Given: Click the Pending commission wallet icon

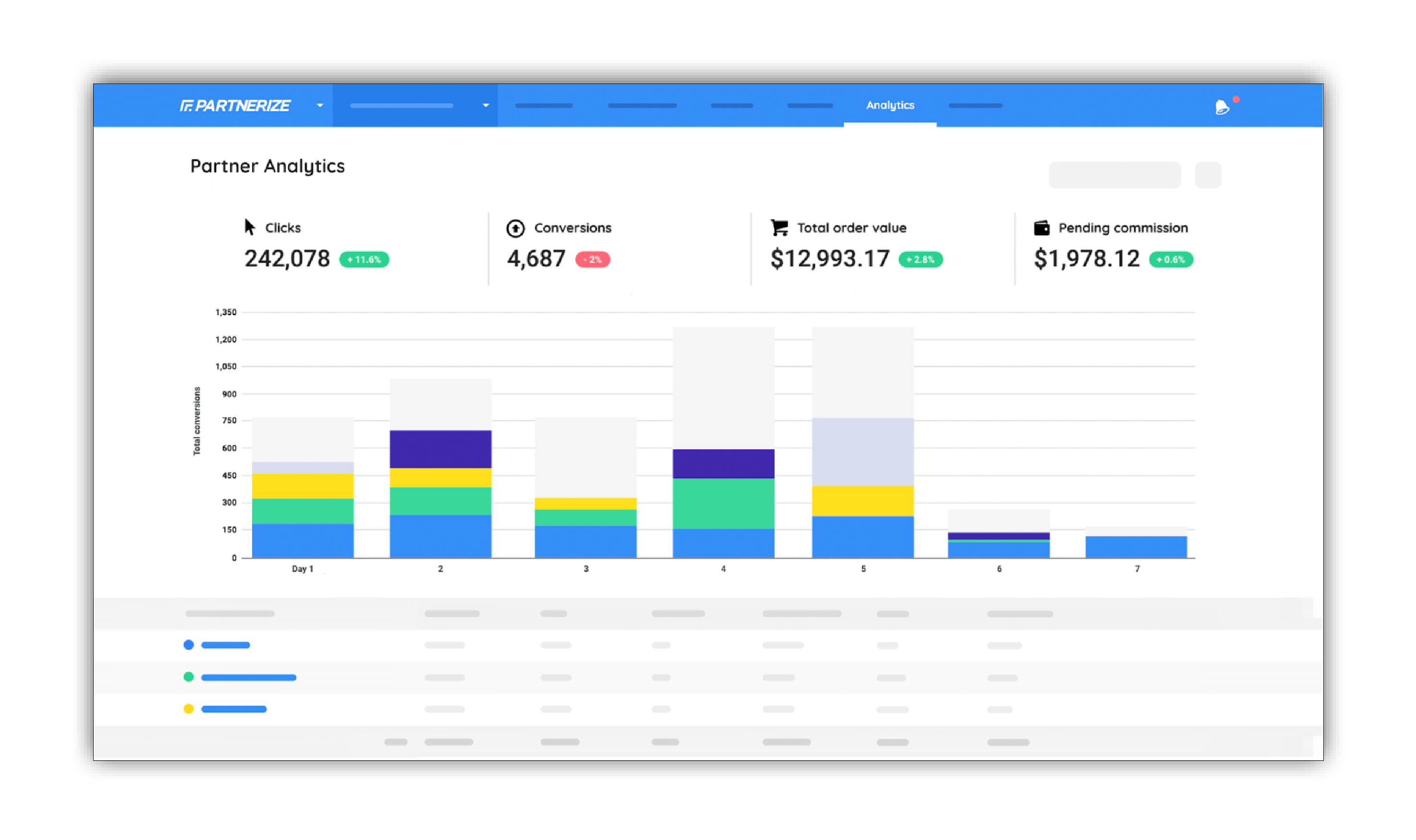Looking at the screenshot, I should pos(1041,228).
